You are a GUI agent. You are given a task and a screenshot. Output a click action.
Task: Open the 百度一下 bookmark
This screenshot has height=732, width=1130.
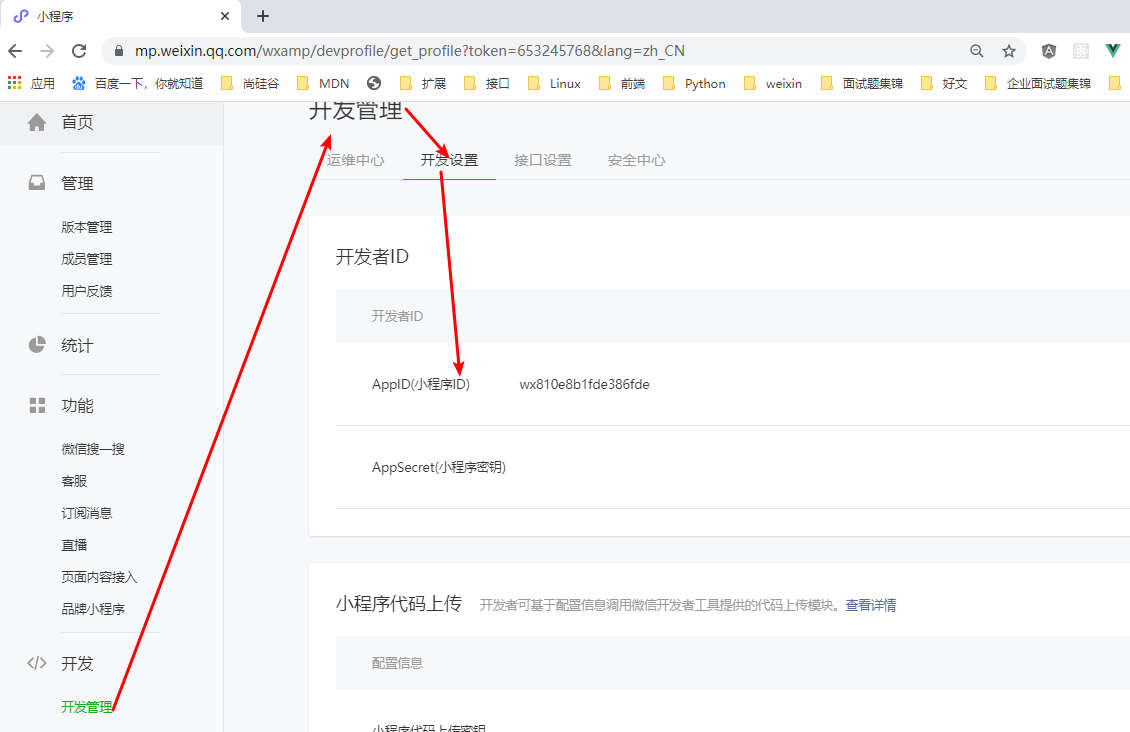click(138, 84)
